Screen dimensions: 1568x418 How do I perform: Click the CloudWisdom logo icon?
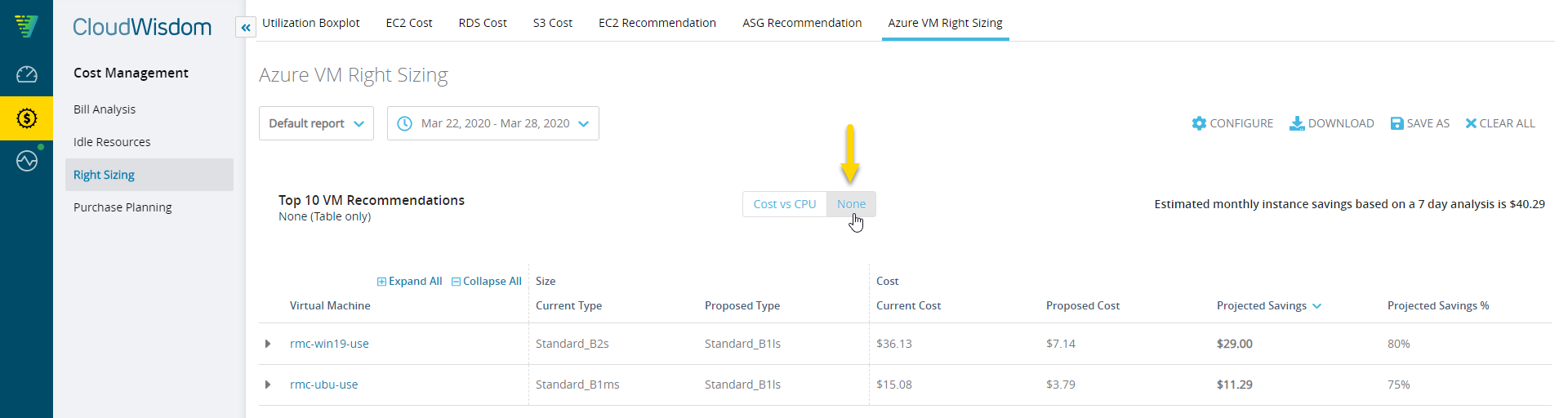(26, 26)
